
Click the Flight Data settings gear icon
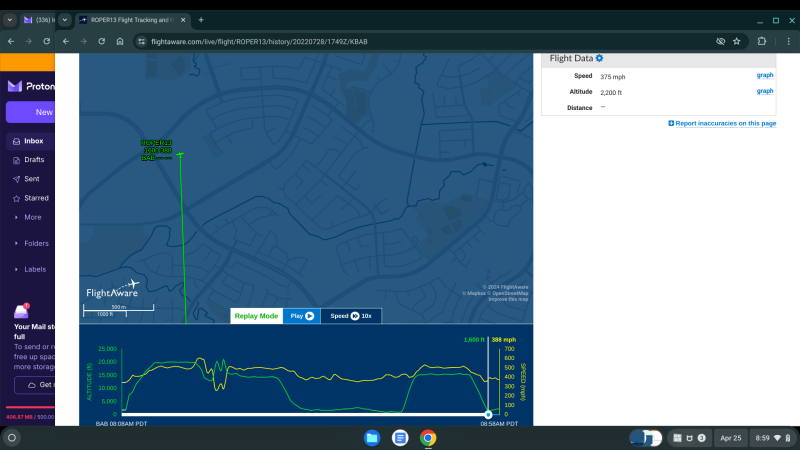tap(600, 59)
